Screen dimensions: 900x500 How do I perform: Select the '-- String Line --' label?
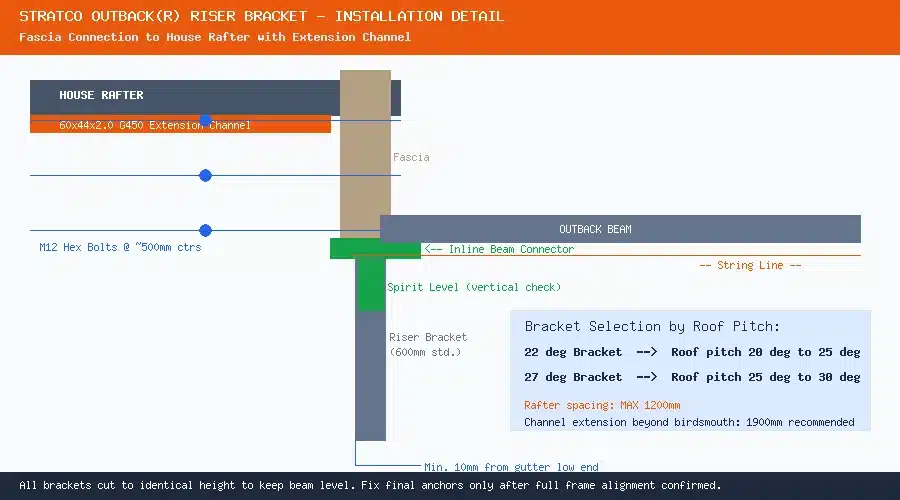(x=750, y=265)
